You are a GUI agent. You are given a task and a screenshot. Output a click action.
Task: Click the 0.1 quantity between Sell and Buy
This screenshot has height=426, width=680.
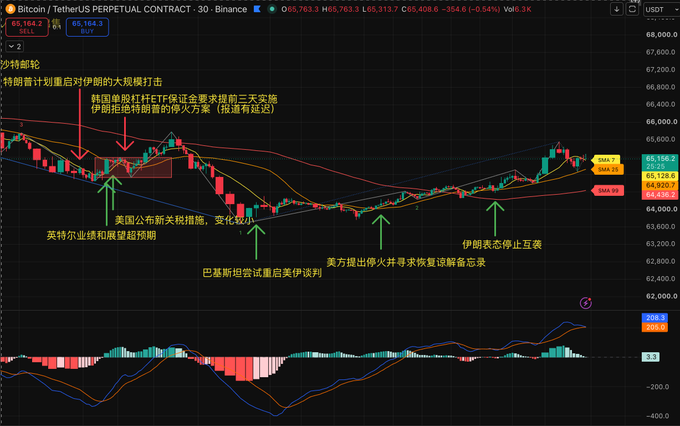click(57, 27)
